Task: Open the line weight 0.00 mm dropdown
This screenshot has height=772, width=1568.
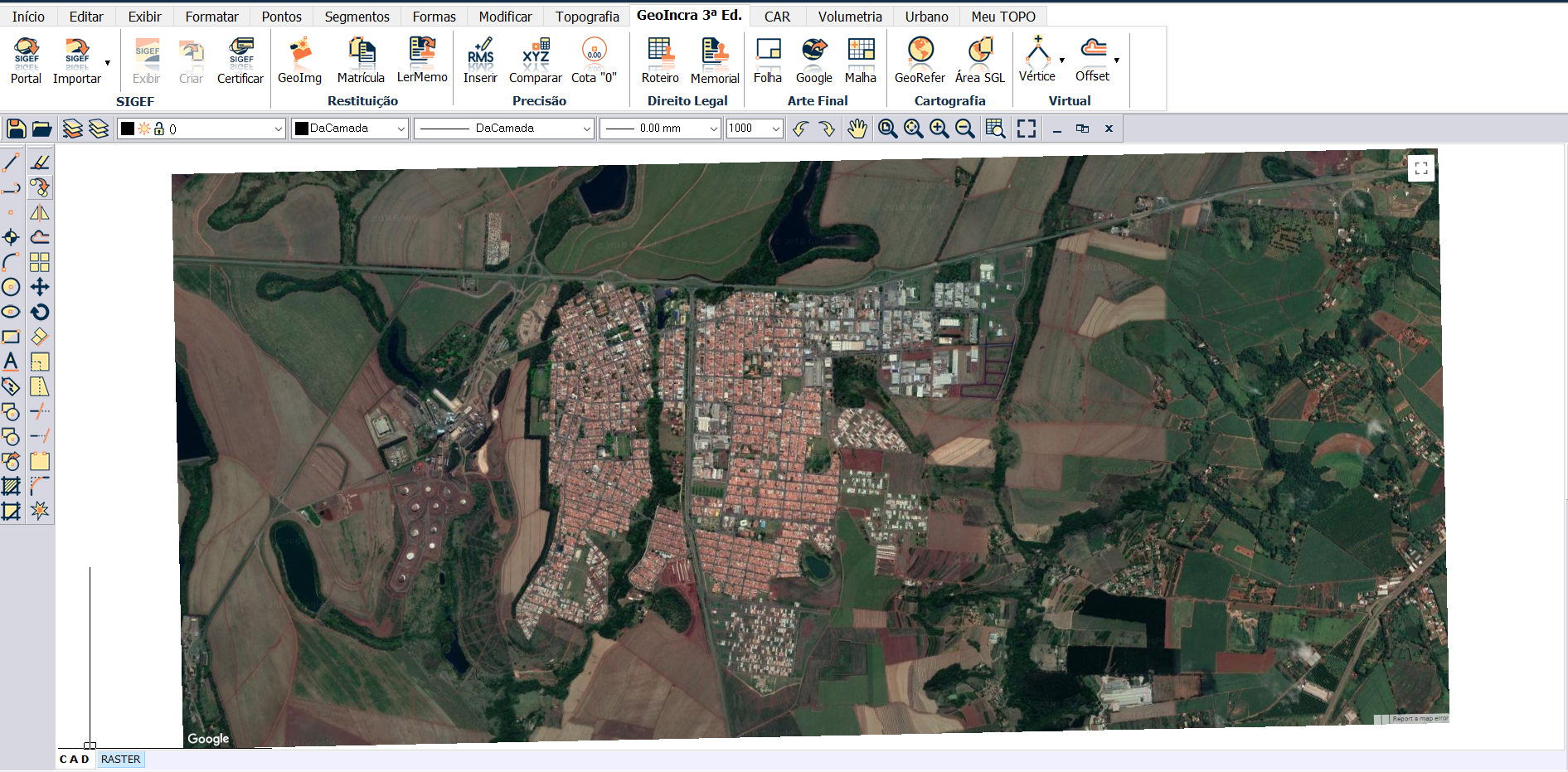Action: pyautogui.click(x=713, y=129)
